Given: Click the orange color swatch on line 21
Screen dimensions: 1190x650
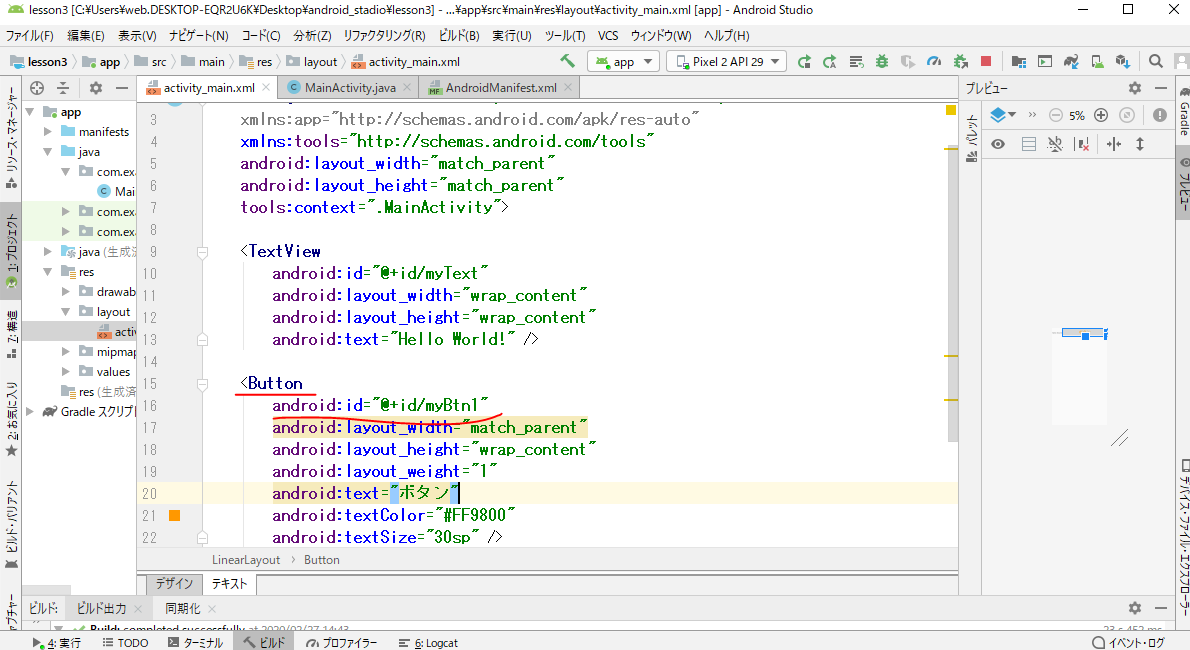Looking at the screenshot, I should coord(174,515).
